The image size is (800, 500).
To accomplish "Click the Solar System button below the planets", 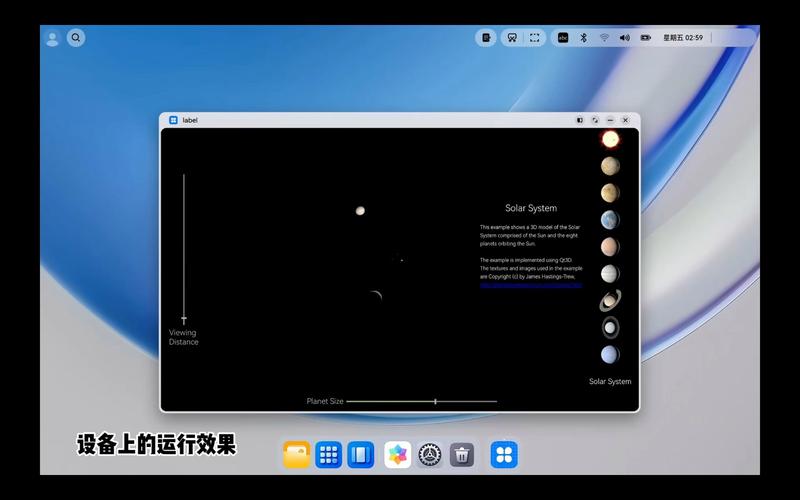I will tap(610, 381).
